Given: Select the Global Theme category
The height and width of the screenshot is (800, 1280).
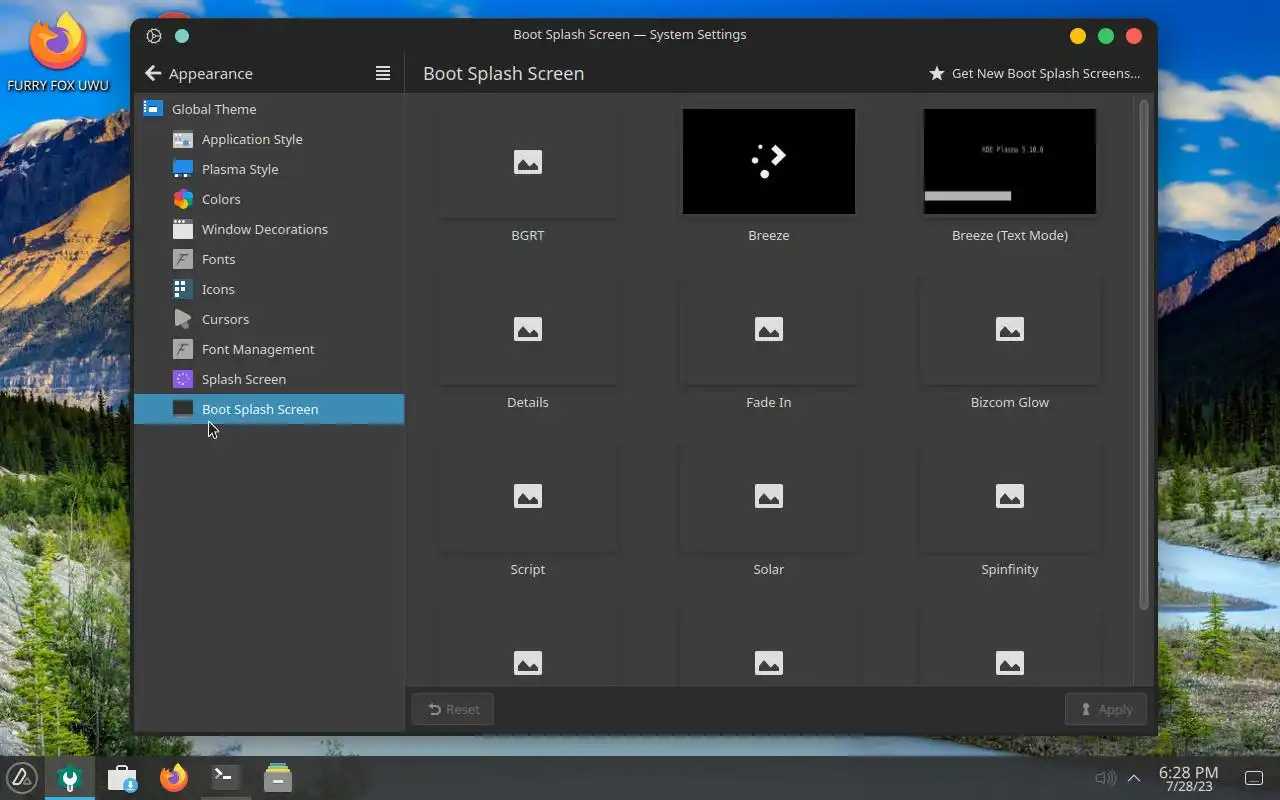Looking at the screenshot, I should click(269, 109).
